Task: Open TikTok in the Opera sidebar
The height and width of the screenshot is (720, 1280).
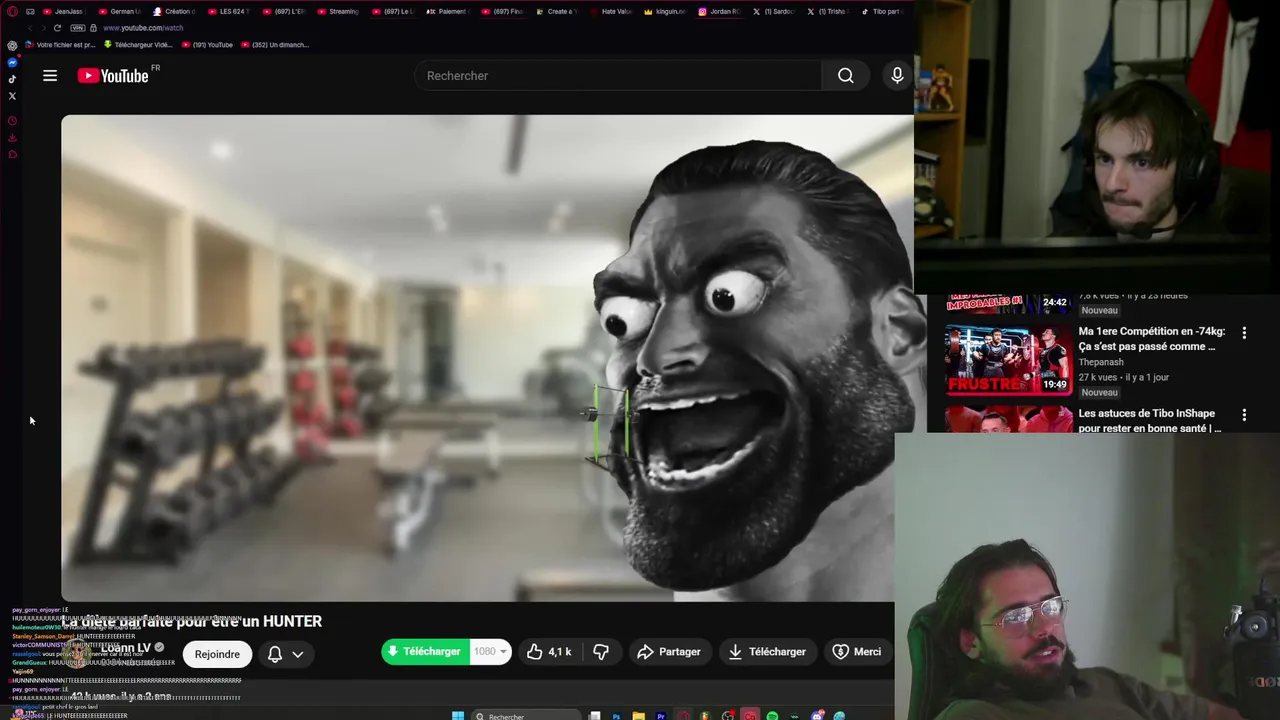Action: [12, 79]
